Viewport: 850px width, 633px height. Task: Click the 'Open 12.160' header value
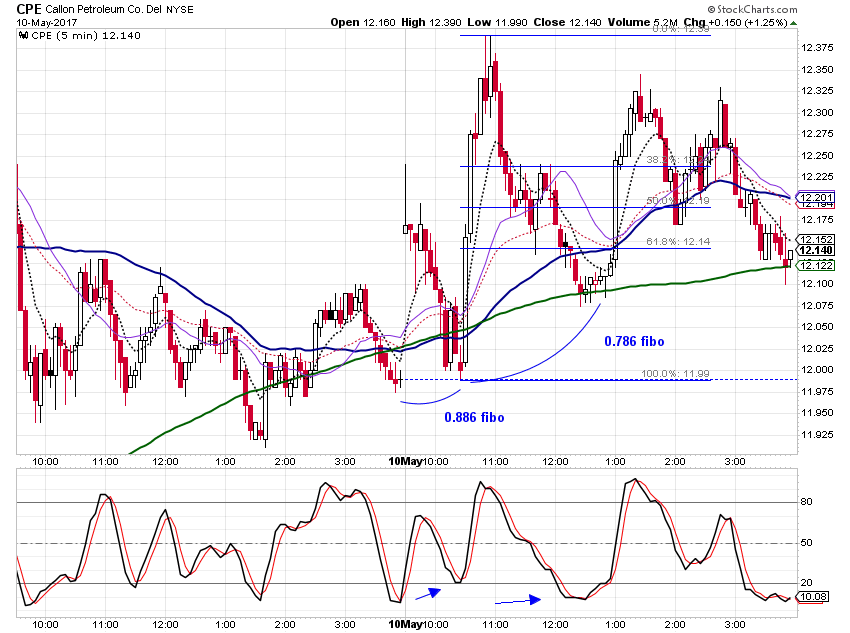click(x=363, y=22)
